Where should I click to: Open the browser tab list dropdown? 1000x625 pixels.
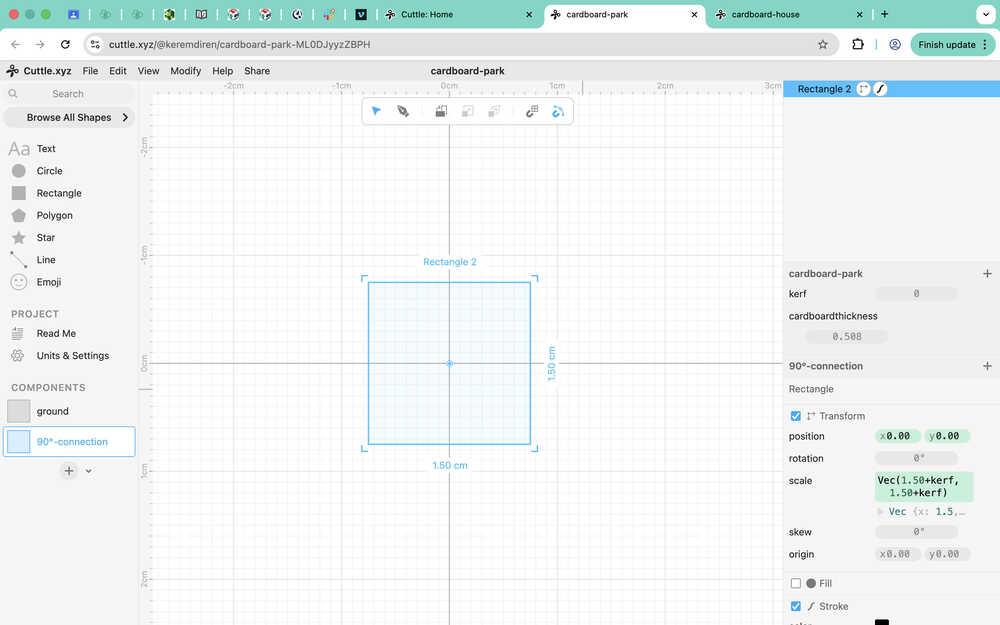(985, 14)
